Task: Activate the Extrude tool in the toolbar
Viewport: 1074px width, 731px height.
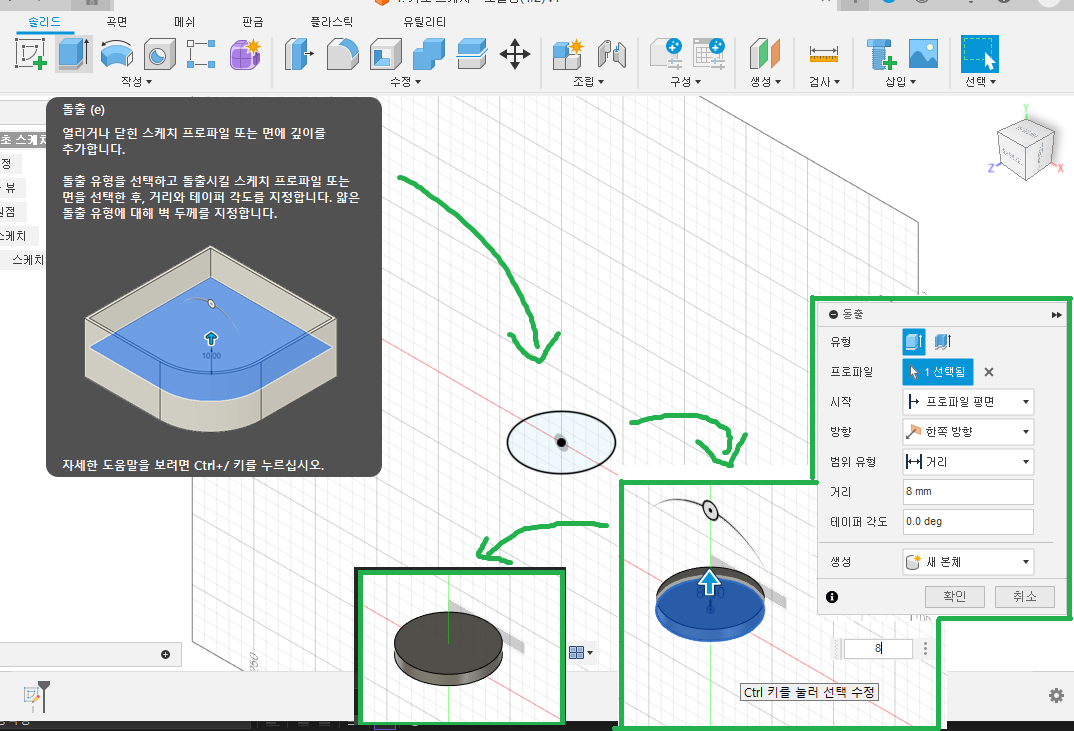Action: click(73, 53)
